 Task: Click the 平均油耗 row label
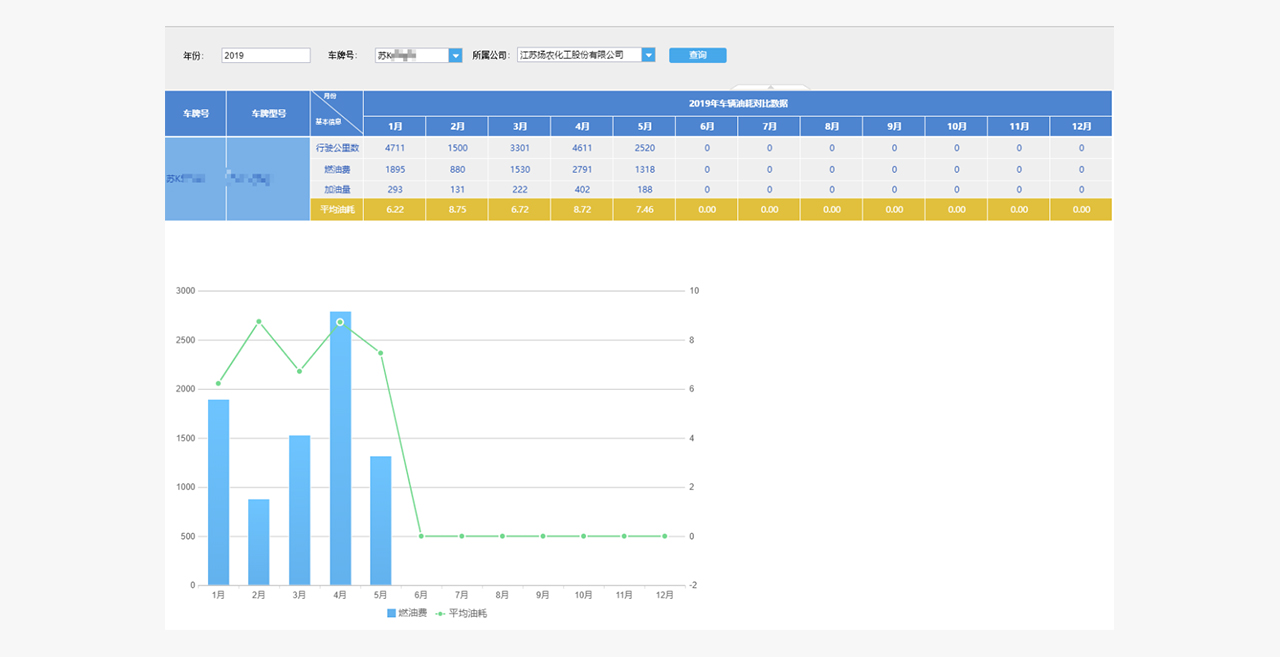click(337, 210)
